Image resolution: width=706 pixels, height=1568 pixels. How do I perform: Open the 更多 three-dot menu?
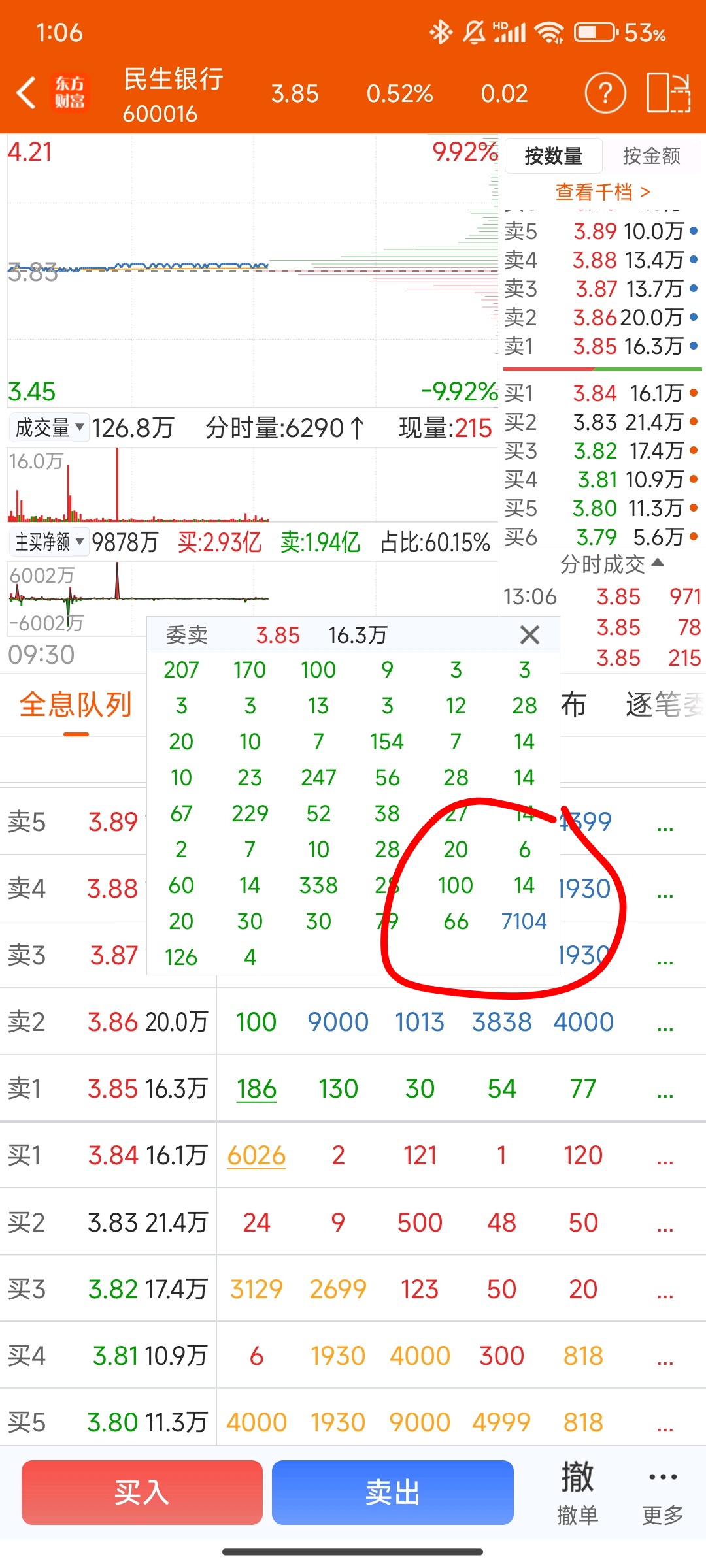[x=663, y=1492]
